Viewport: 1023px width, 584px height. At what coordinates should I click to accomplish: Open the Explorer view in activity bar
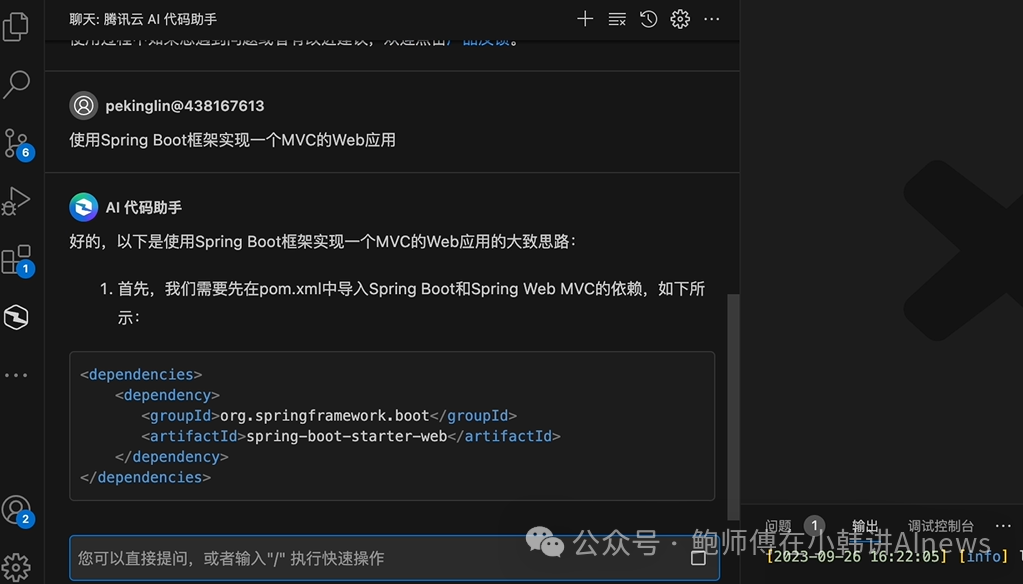tap(16, 27)
